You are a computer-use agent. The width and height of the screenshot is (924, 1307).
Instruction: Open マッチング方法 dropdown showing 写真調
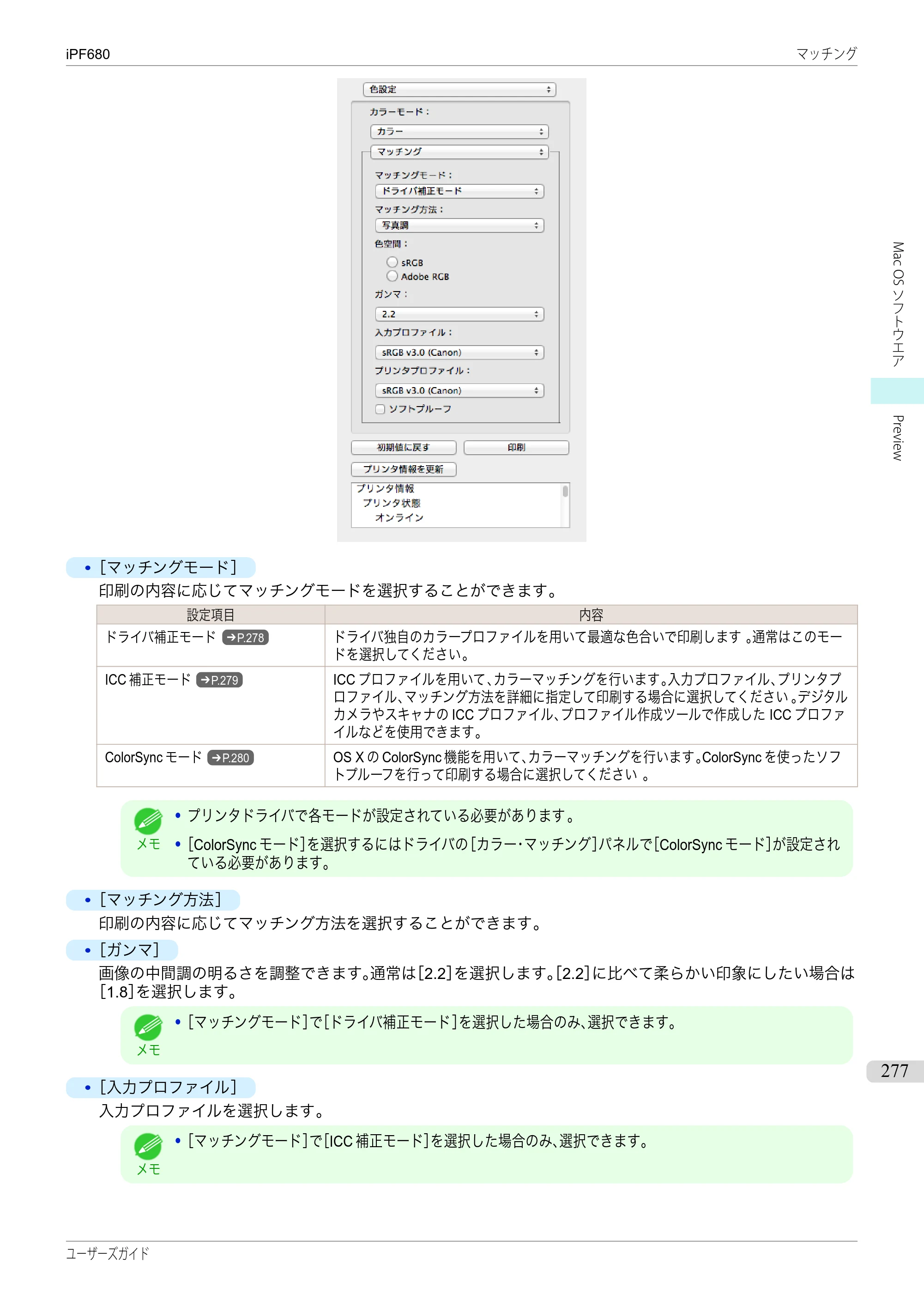(459, 225)
